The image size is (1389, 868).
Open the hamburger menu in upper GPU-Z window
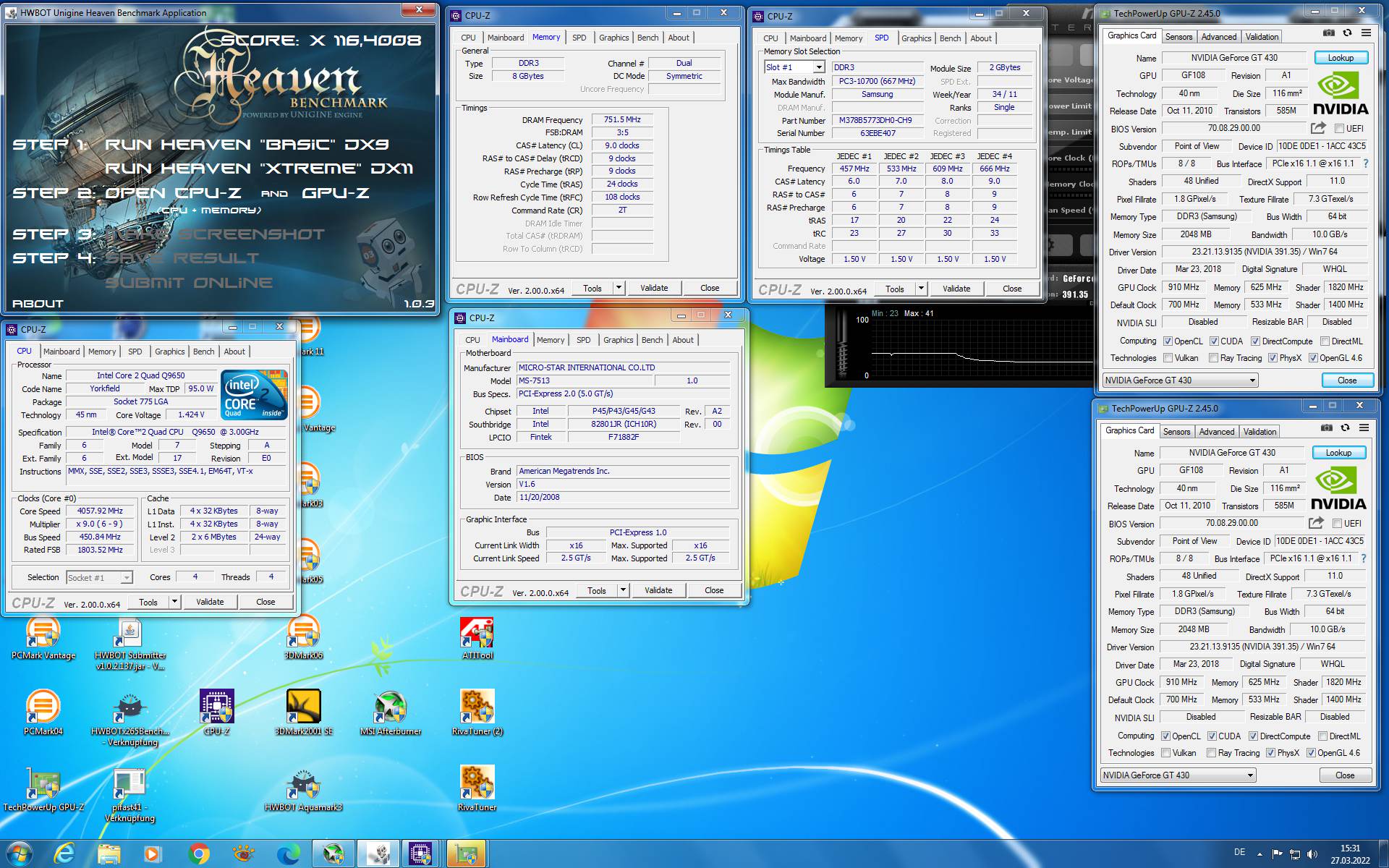(x=1366, y=33)
